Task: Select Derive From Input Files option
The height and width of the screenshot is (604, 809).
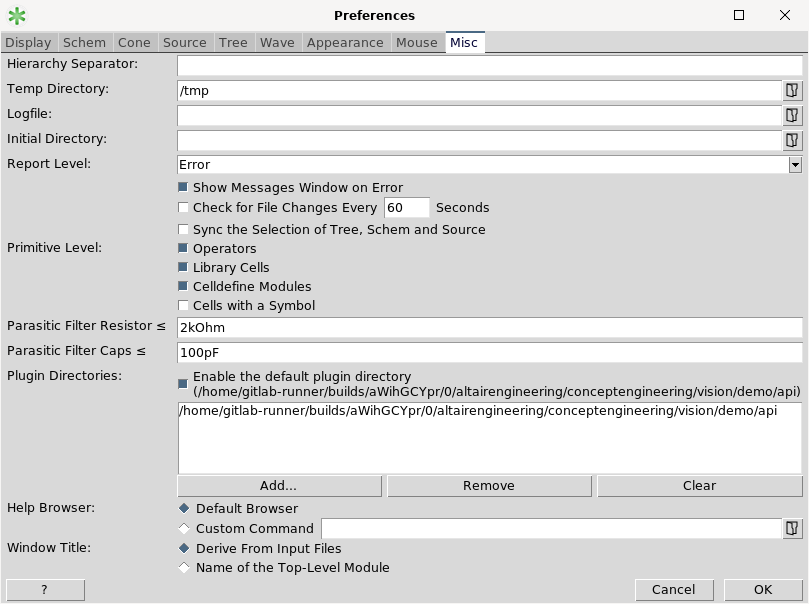Action: [184, 548]
